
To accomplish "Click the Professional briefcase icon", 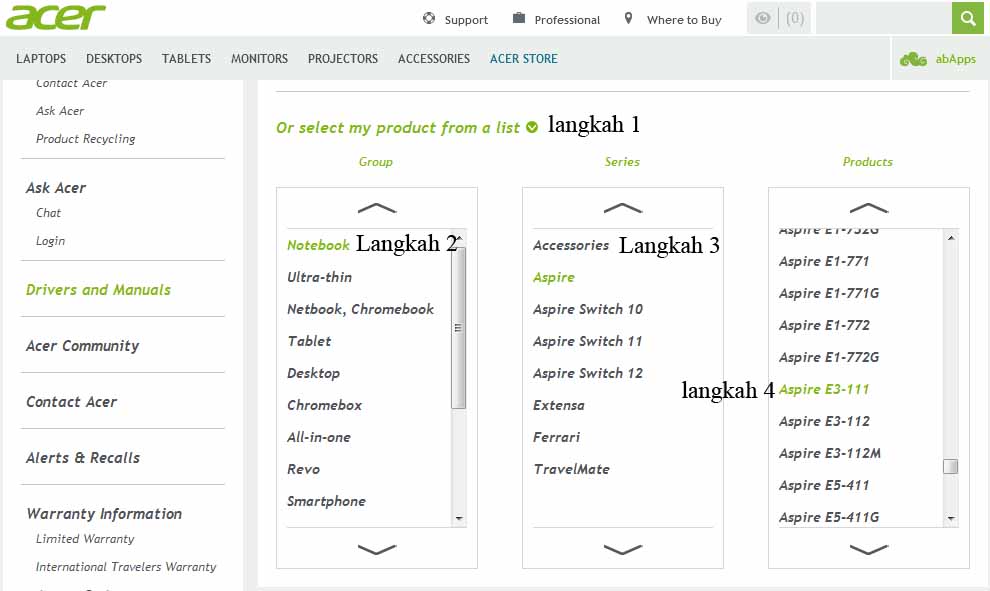I will coord(519,18).
